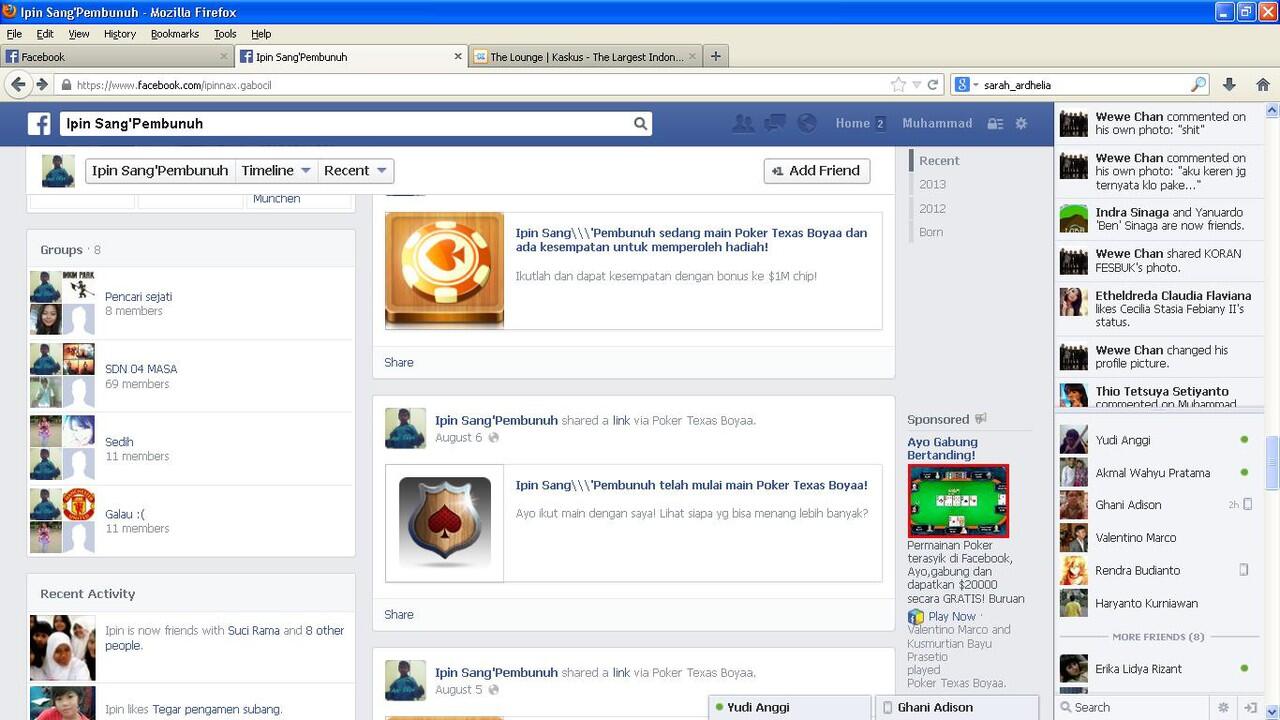Open URL history dropdown arrow
Viewport: 1280px width, 720px height.
coord(916,85)
